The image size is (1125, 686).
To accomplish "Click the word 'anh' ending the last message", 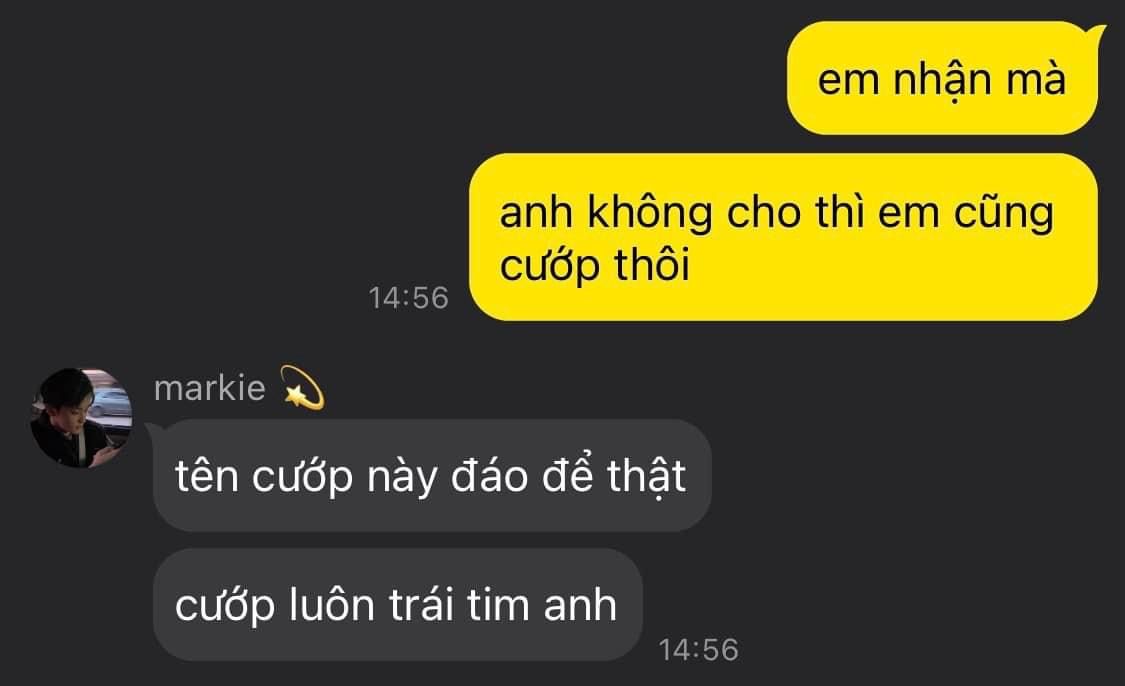I will click(x=580, y=604).
